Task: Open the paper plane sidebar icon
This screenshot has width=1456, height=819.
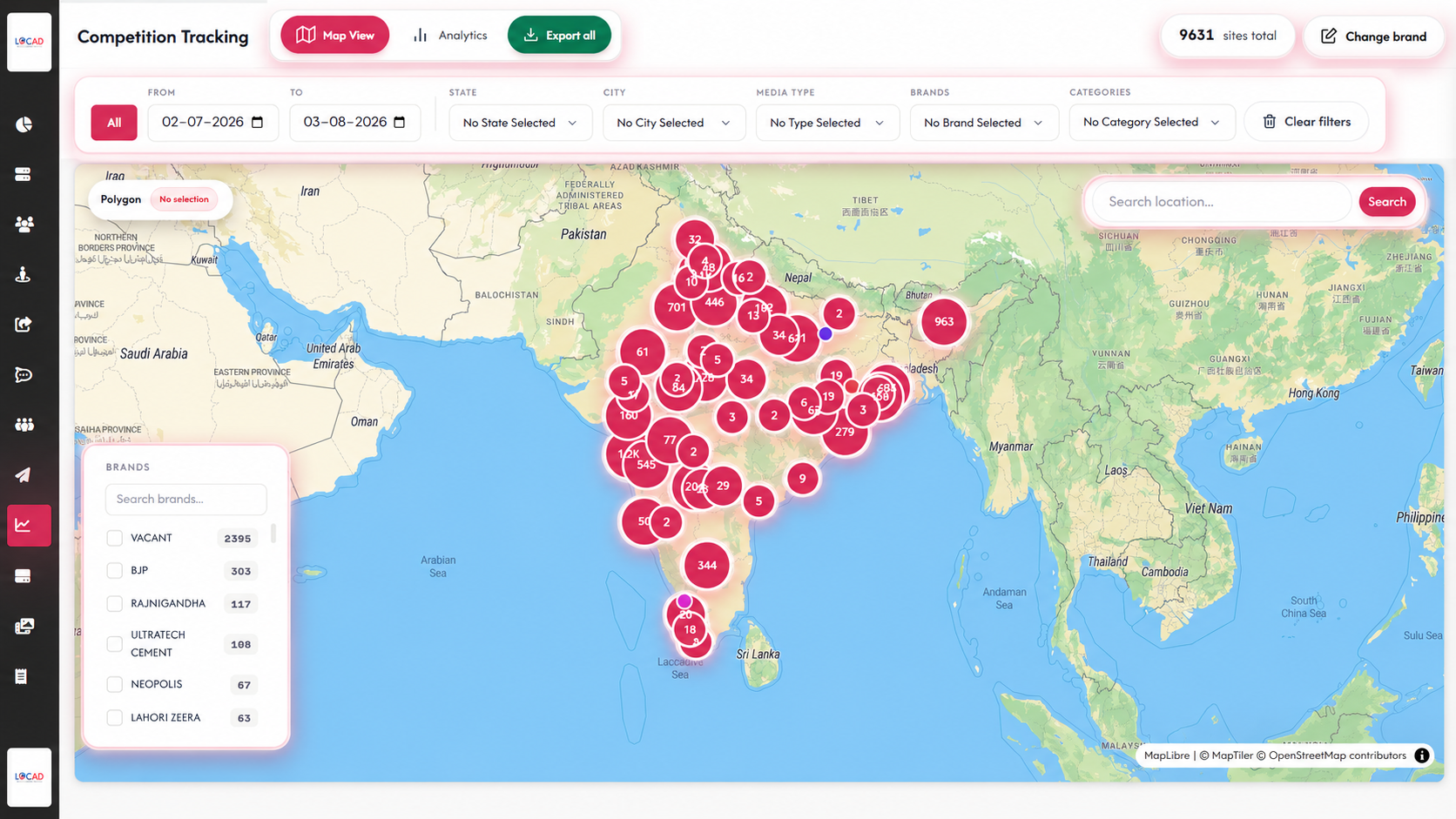Action: [x=24, y=475]
